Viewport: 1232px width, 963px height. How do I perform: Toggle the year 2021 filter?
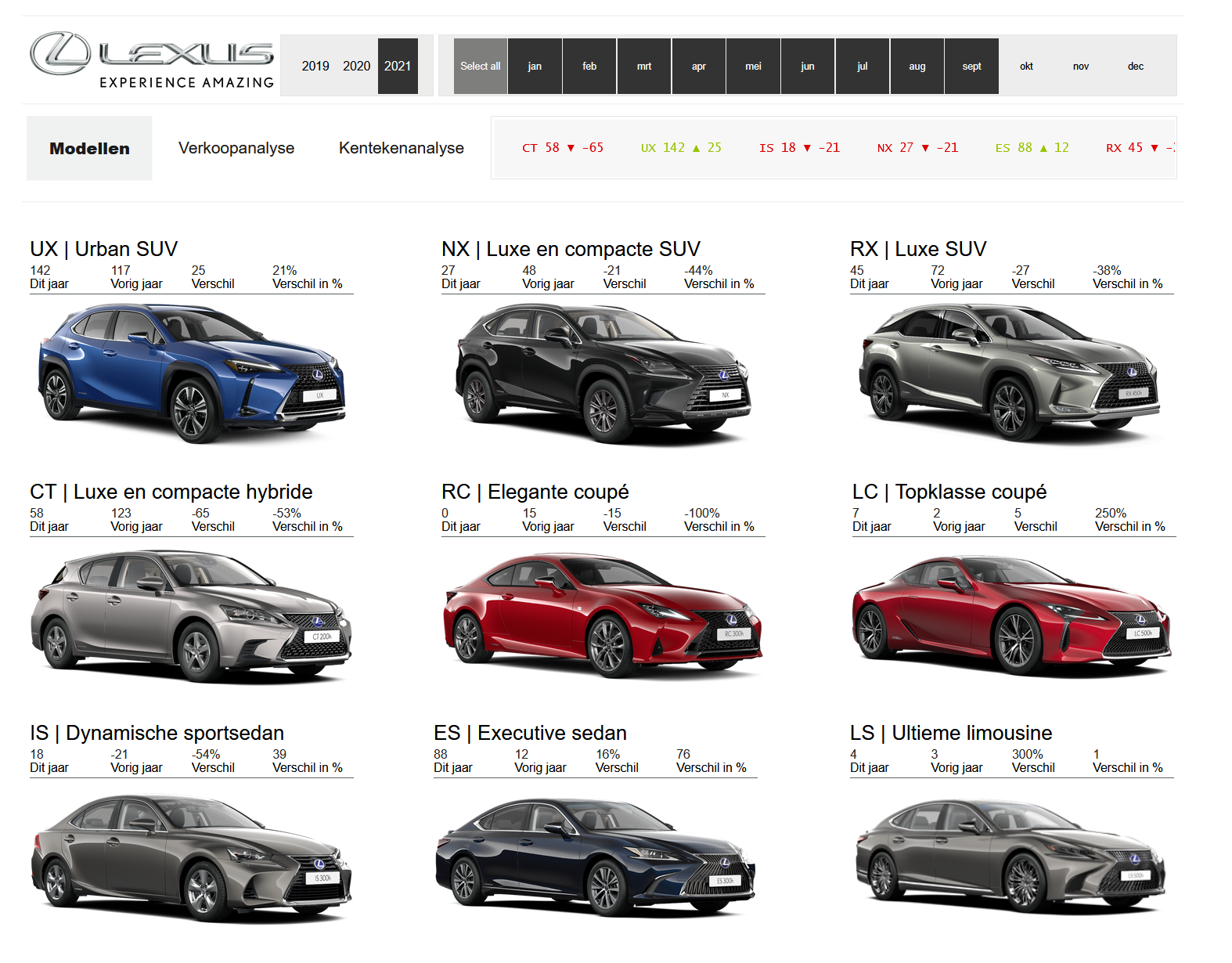pos(398,67)
